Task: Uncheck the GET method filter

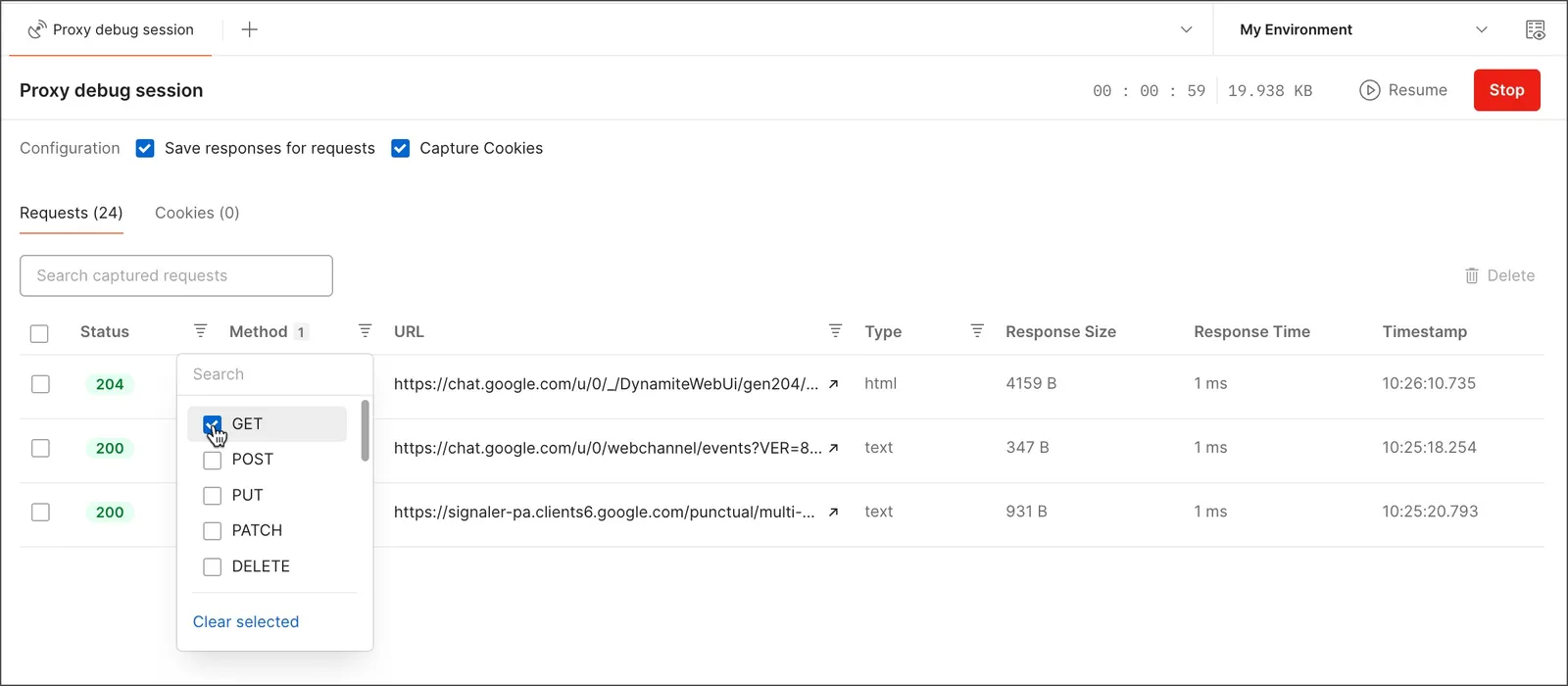Action: coord(212,424)
